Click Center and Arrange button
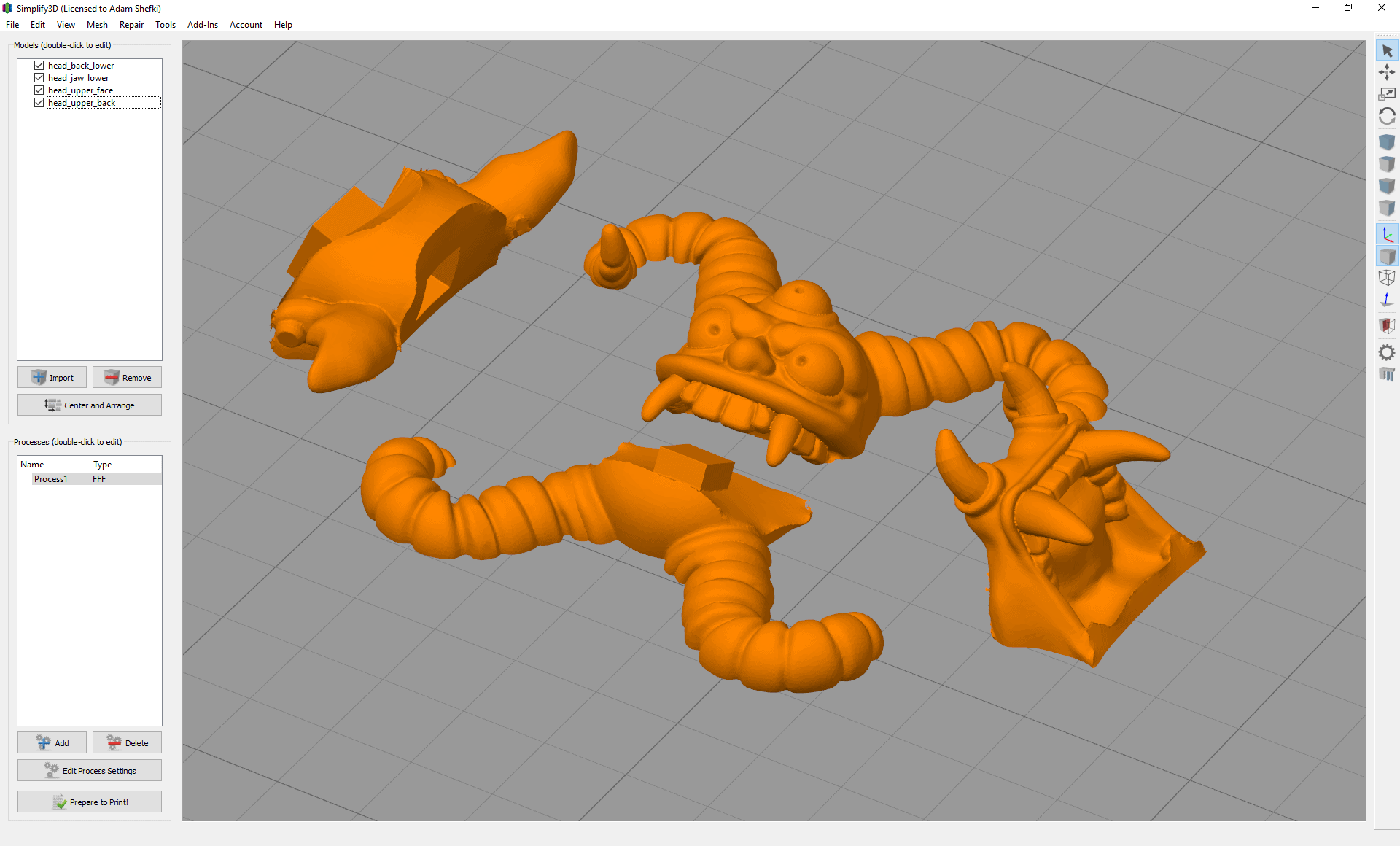 [x=90, y=405]
